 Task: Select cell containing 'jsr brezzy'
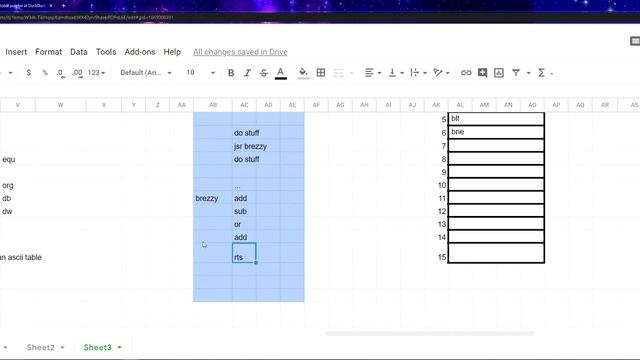[x=244, y=146]
